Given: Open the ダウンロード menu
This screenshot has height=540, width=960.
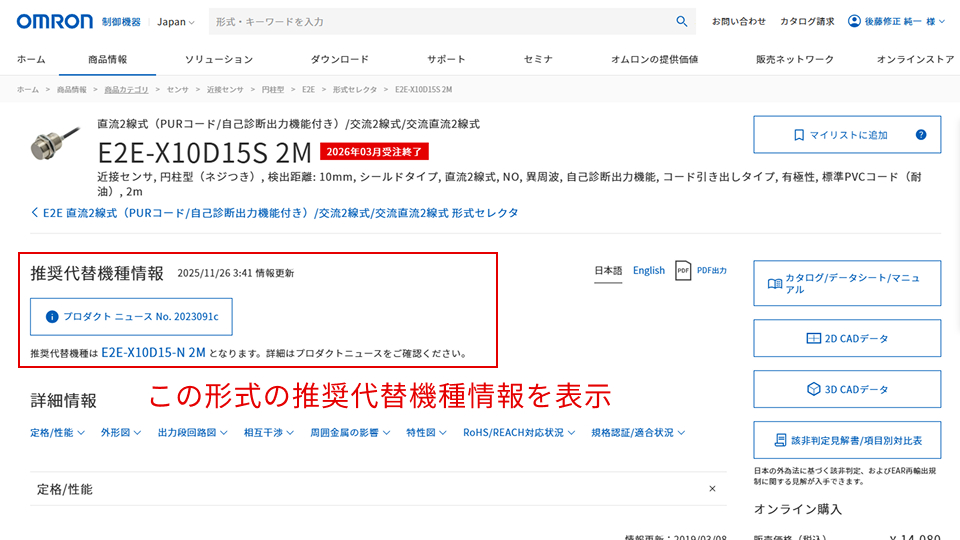Looking at the screenshot, I should 339,59.
